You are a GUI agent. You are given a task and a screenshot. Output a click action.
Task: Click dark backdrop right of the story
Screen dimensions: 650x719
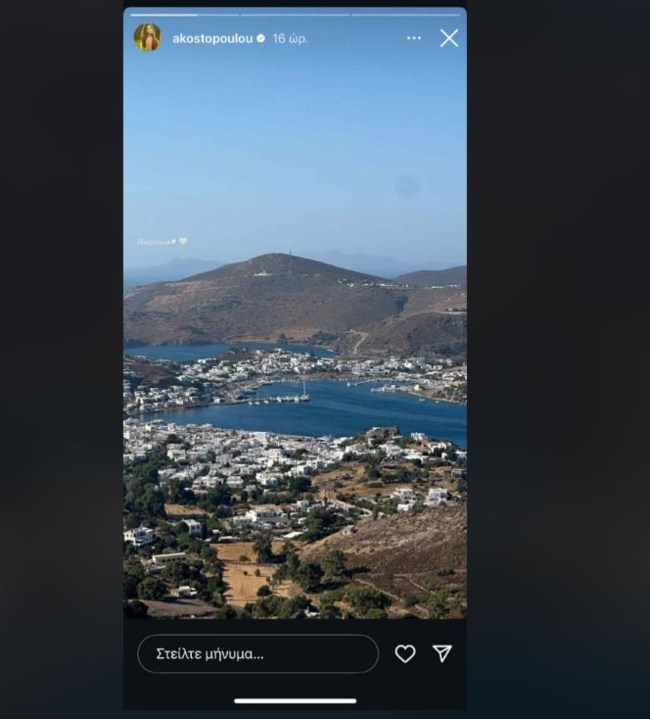click(x=558, y=360)
